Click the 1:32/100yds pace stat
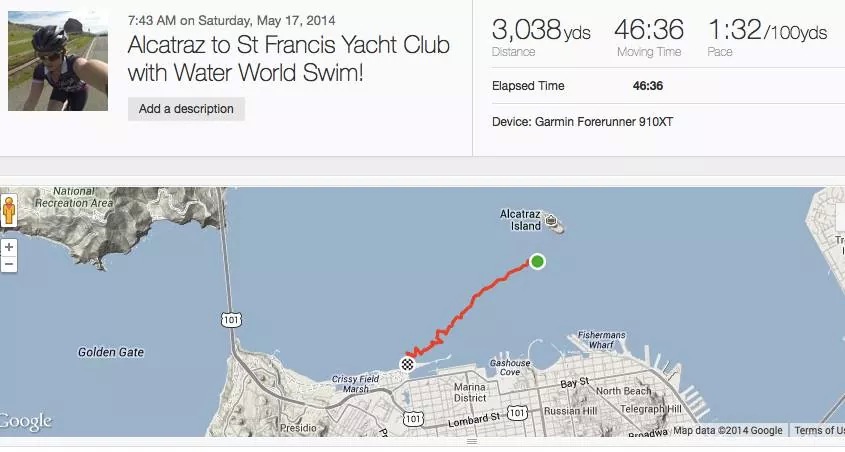 click(767, 31)
